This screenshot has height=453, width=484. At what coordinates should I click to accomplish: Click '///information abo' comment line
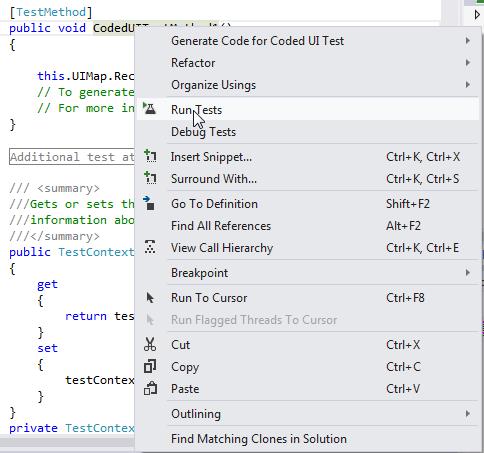72,220
